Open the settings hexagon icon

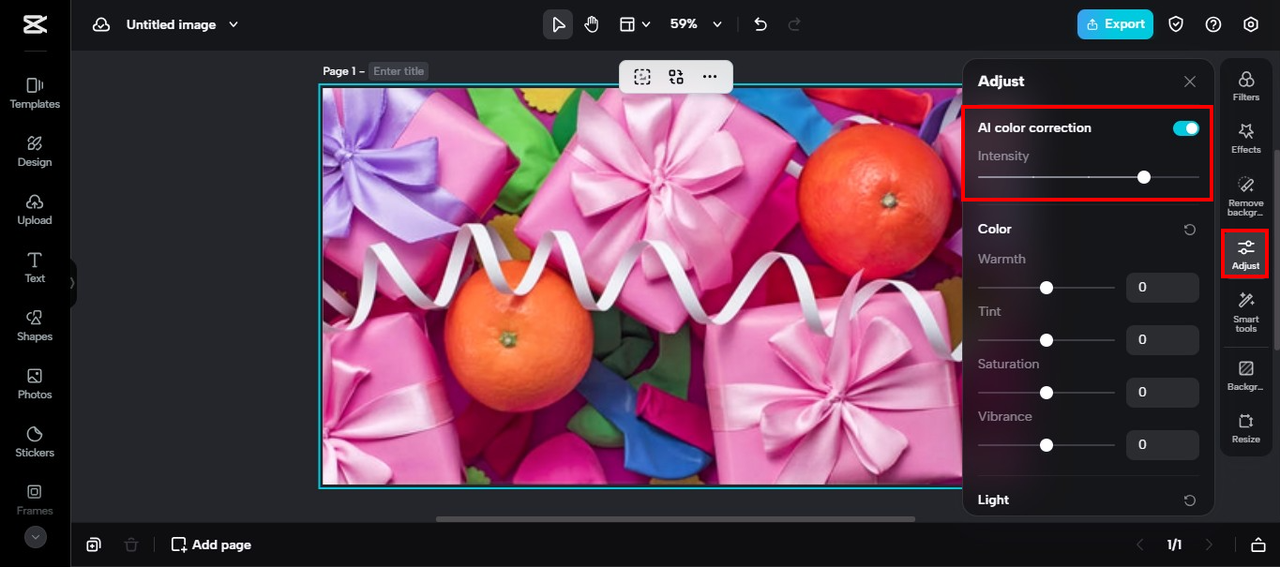(x=1251, y=24)
